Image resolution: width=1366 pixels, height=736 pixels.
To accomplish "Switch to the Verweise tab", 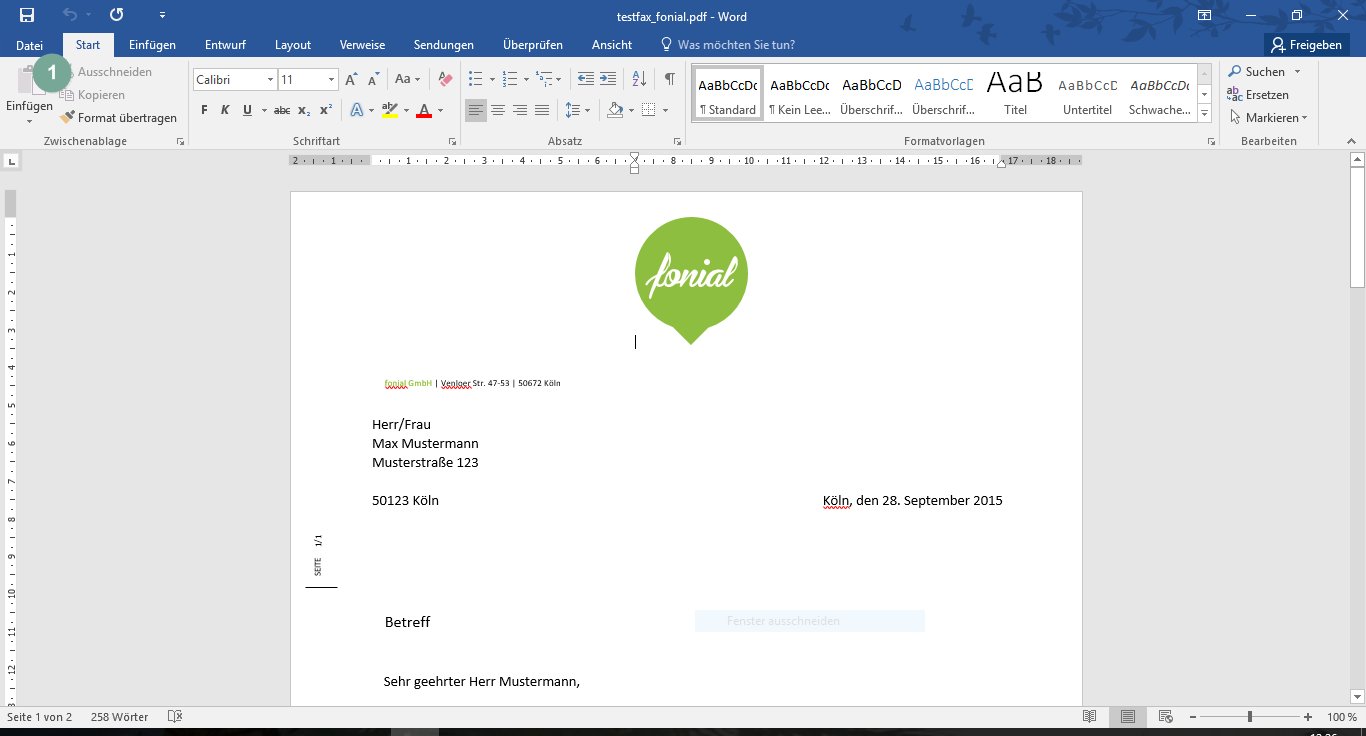I will (362, 45).
